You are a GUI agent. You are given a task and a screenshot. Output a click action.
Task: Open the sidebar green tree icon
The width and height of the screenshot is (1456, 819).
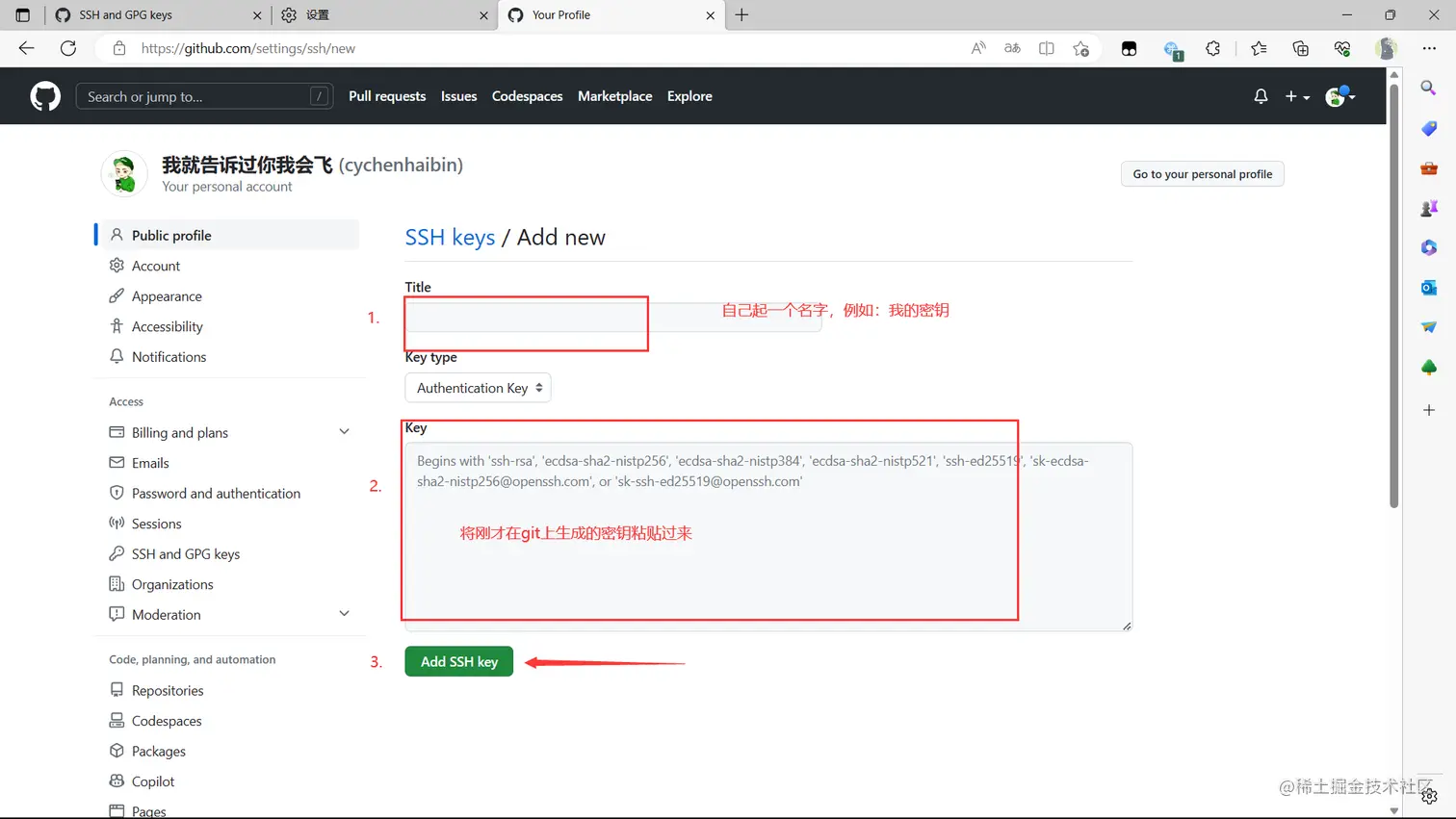click(x=1429, y=368)
